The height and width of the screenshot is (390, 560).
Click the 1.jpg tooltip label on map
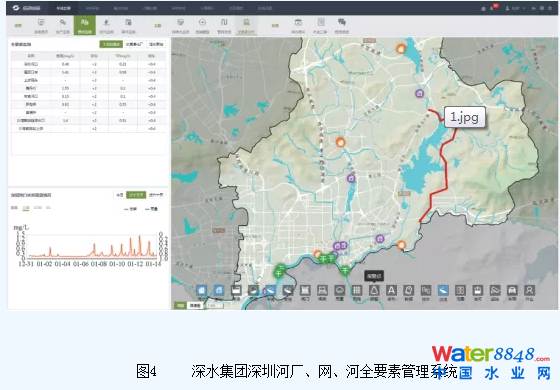click(x=465, y=117)
